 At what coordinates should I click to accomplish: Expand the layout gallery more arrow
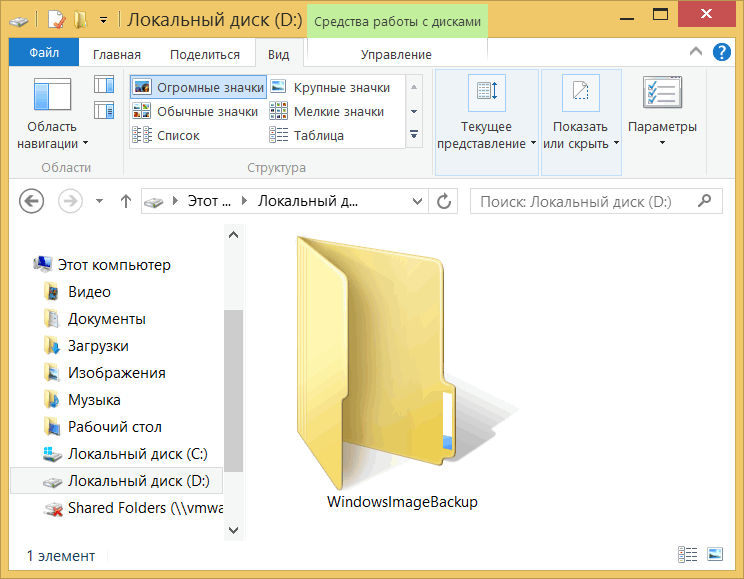414,135
